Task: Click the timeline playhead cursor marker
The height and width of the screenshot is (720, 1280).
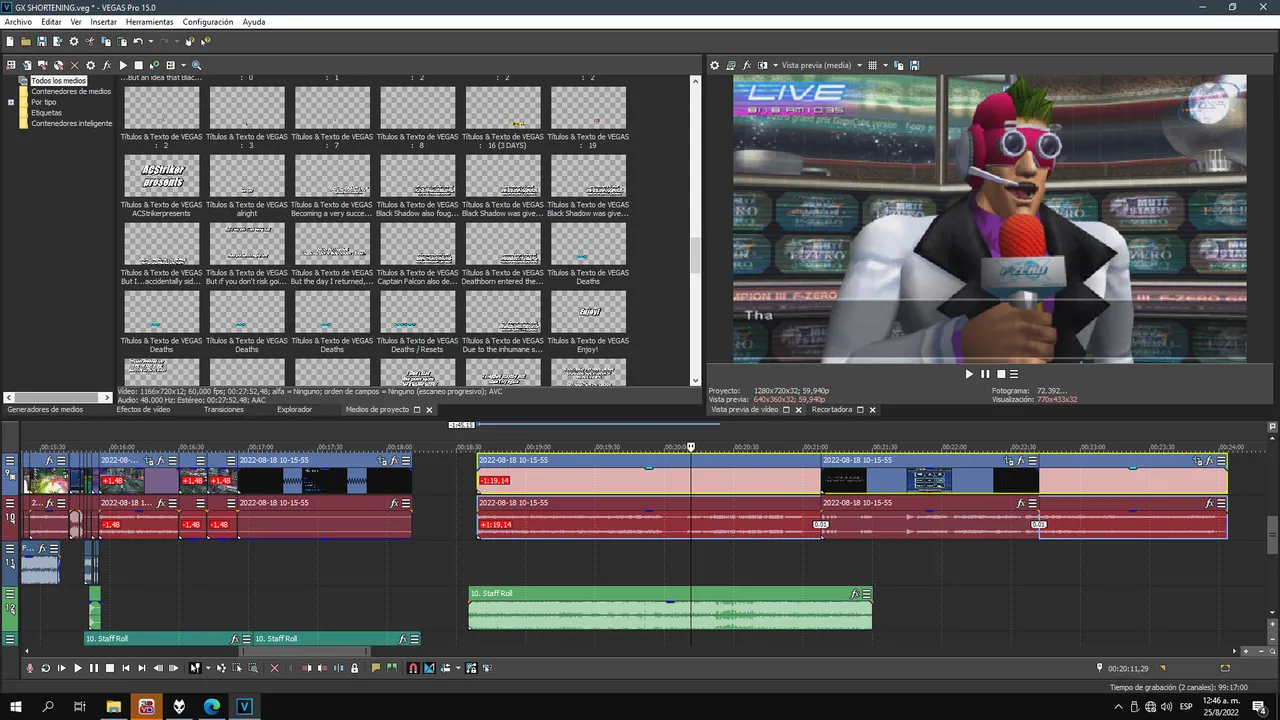Action: tap(690, 447)
